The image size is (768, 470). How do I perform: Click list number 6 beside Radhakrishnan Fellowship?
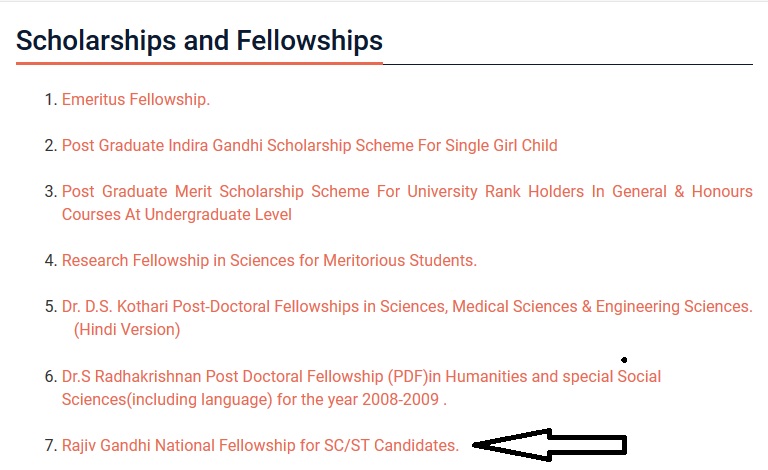[50, 377]
